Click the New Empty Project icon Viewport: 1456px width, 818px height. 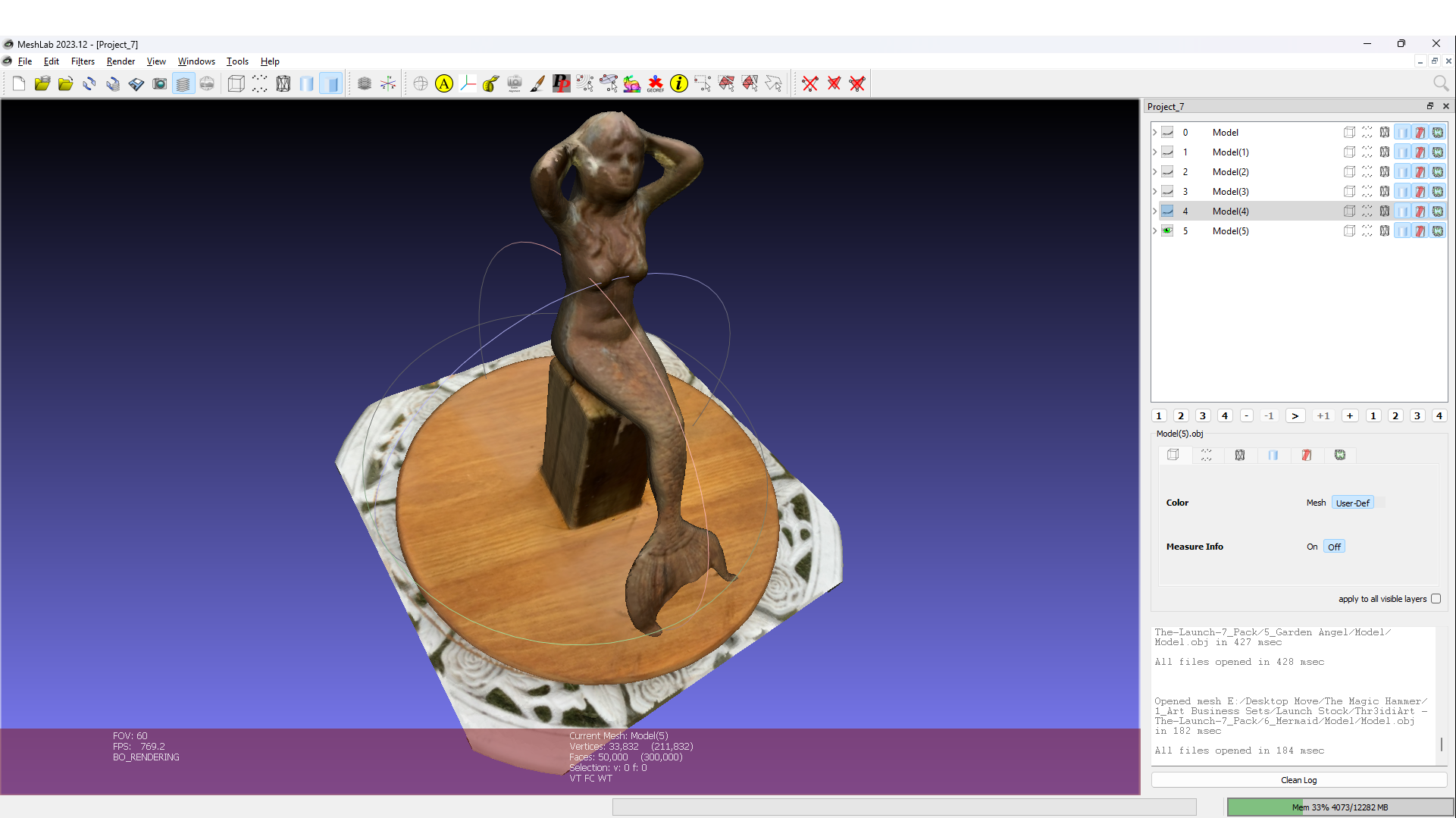coord(19,83)
